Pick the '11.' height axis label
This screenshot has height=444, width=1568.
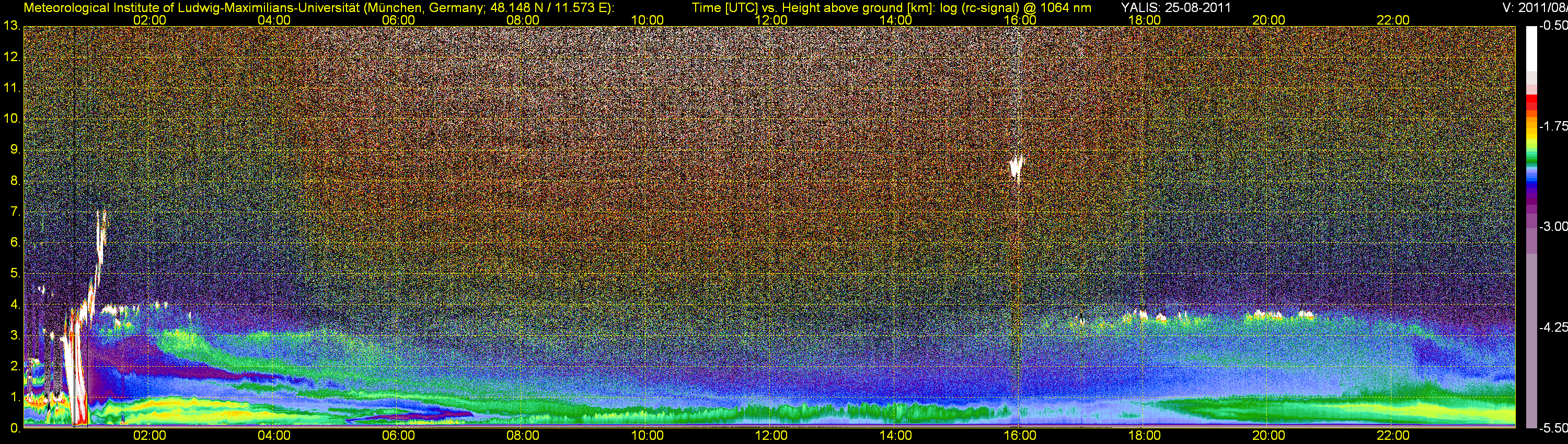tap(12, 88)
